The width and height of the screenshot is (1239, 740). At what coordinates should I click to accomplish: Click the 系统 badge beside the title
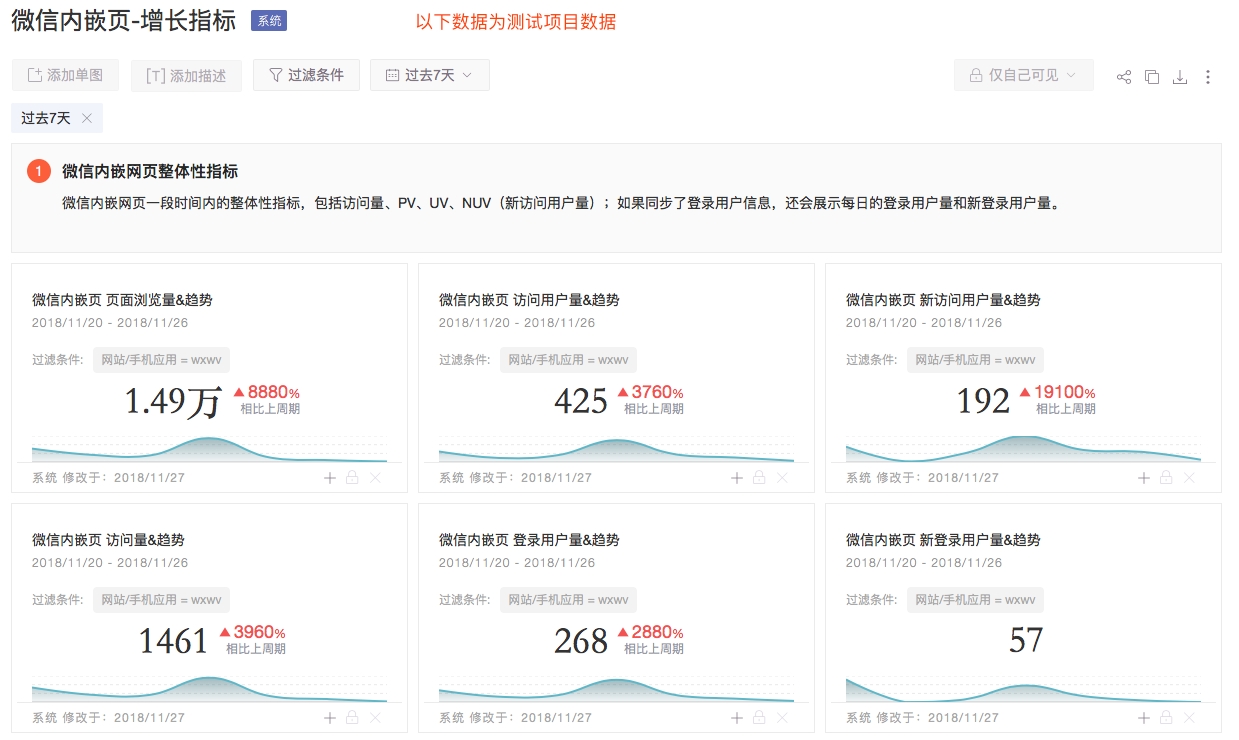[x=269, y=21]
